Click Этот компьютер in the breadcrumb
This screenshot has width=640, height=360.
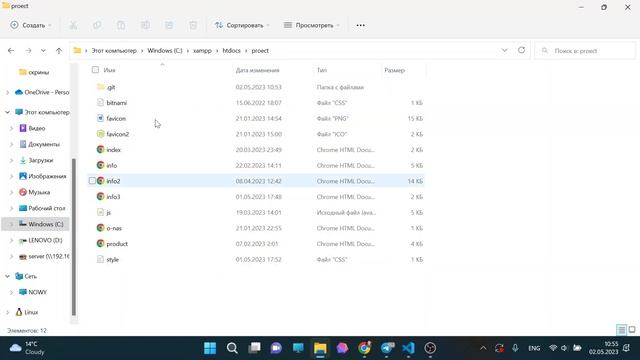coord(114,51)
